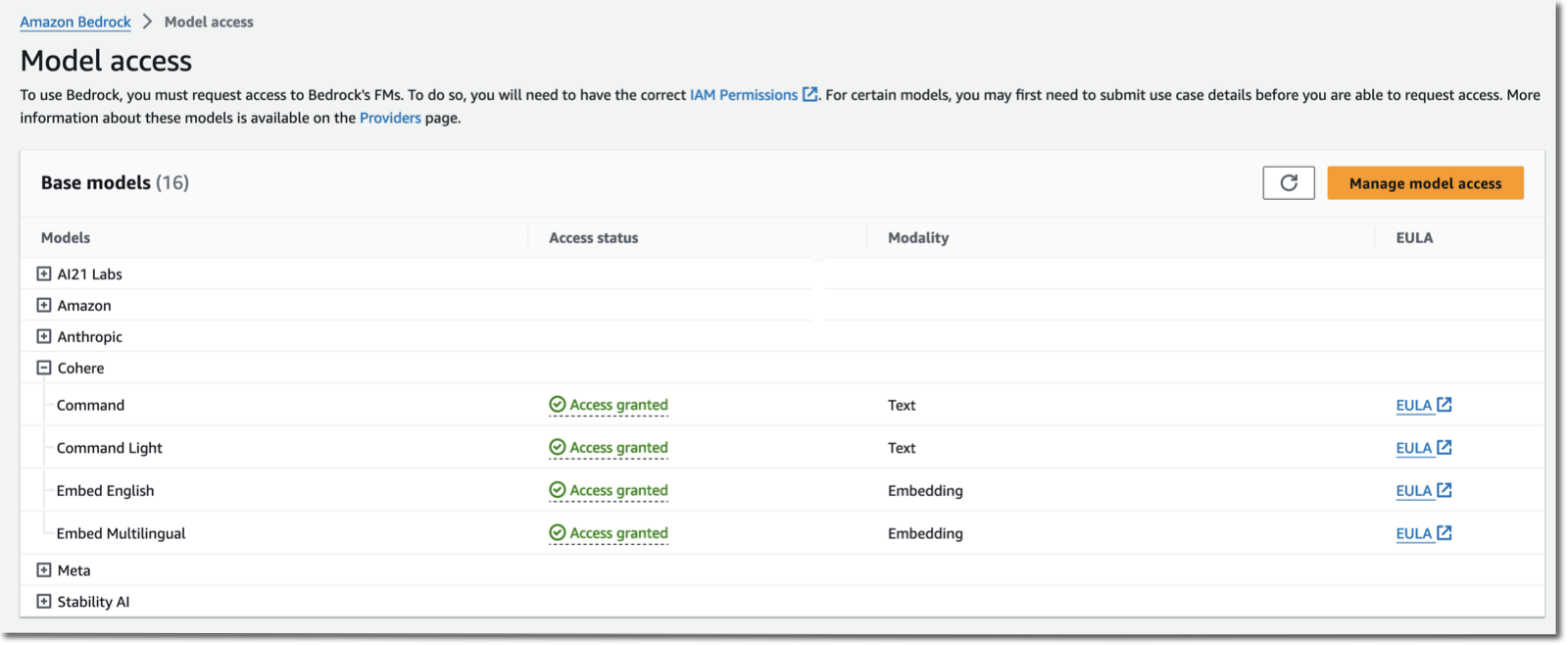Click external link icon on Embed Multilingual EULA

1444,533
